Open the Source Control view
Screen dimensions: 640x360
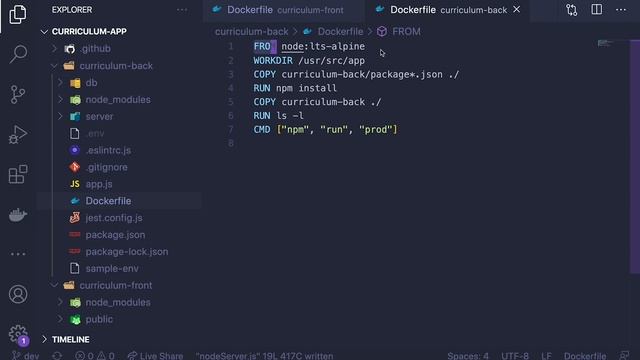(x=18, y=95)
